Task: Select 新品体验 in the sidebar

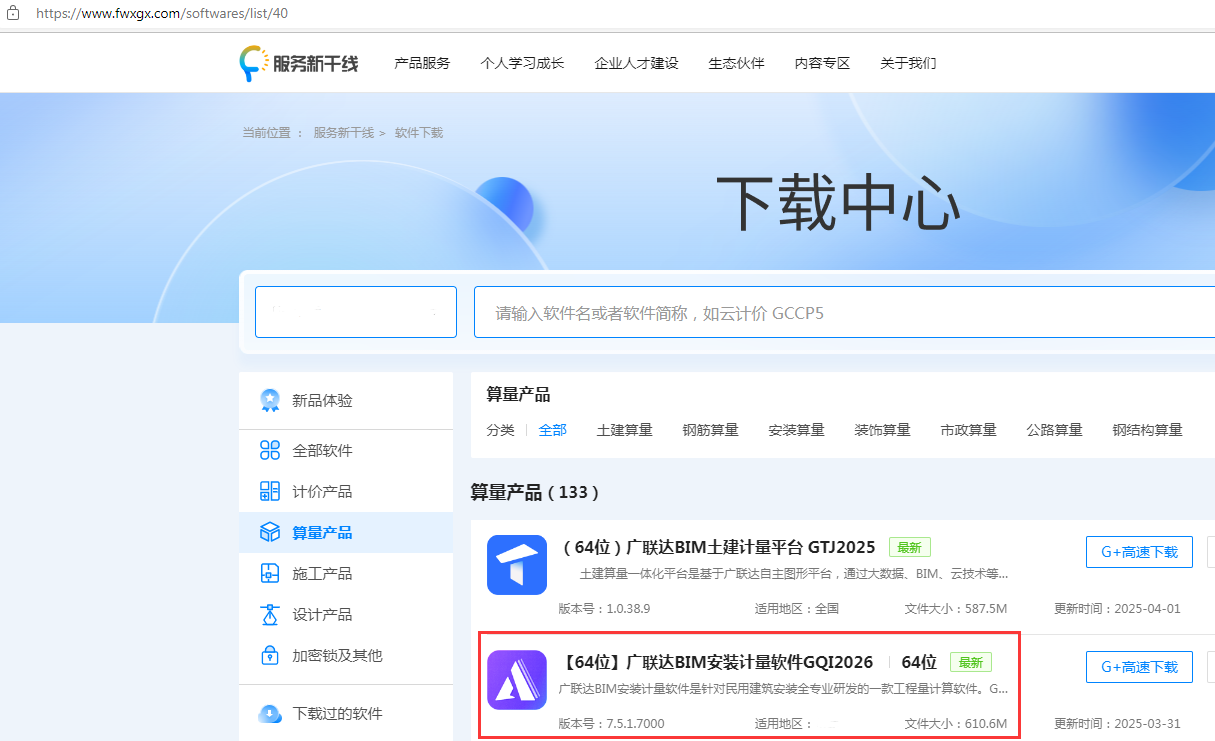Action: (346, 400)
